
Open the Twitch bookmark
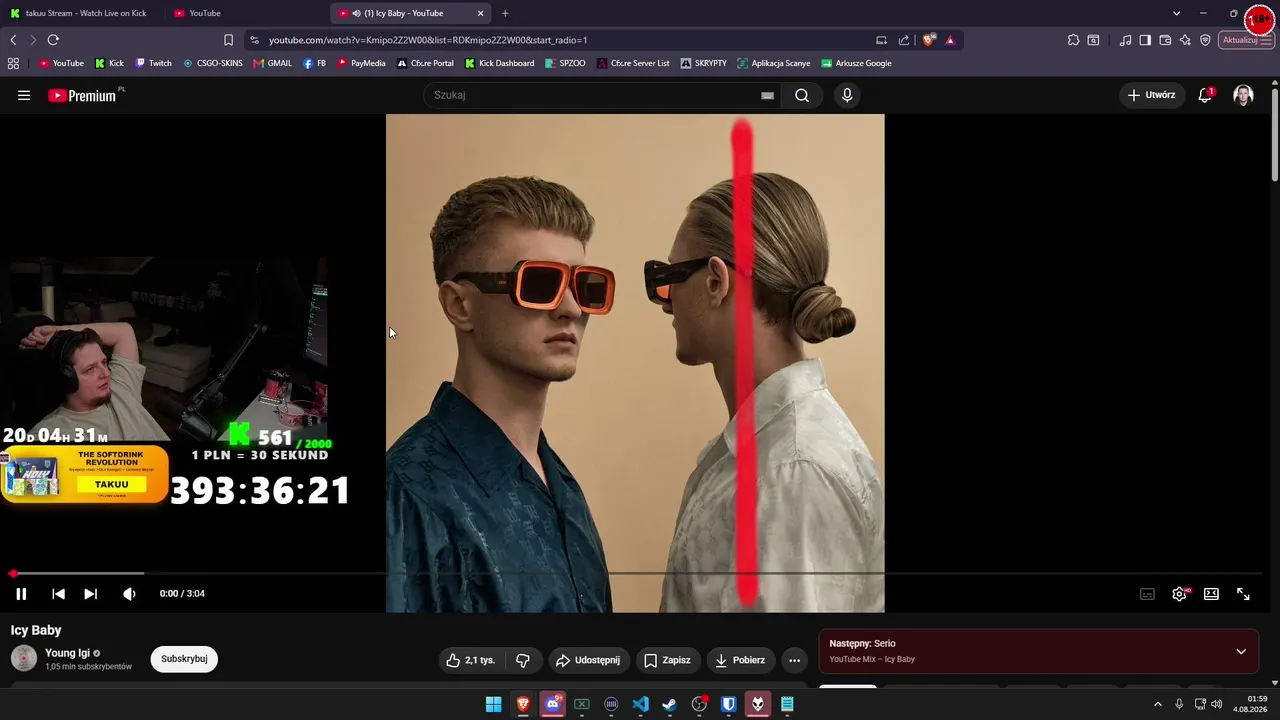click(x=154, y=63)
